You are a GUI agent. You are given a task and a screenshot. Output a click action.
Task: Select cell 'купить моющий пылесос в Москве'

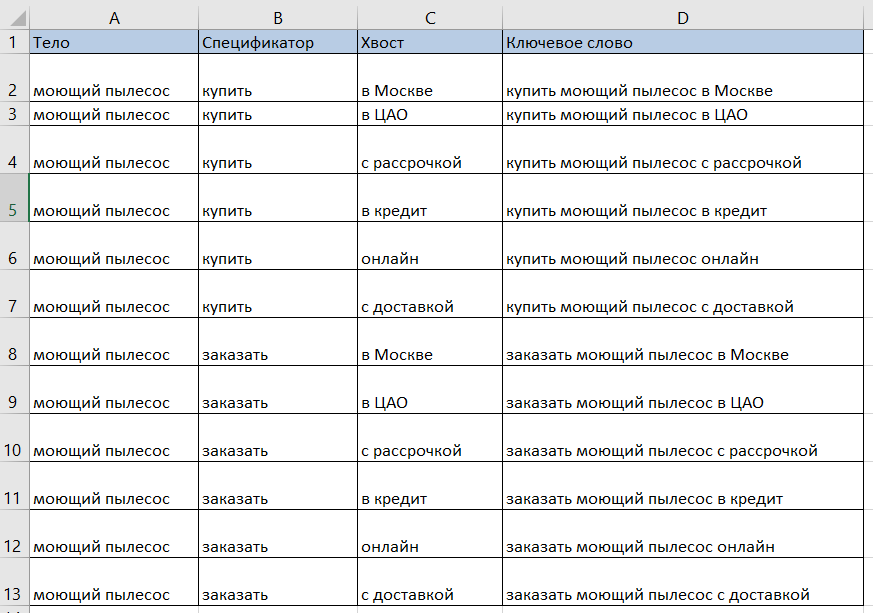click(683, 78)
